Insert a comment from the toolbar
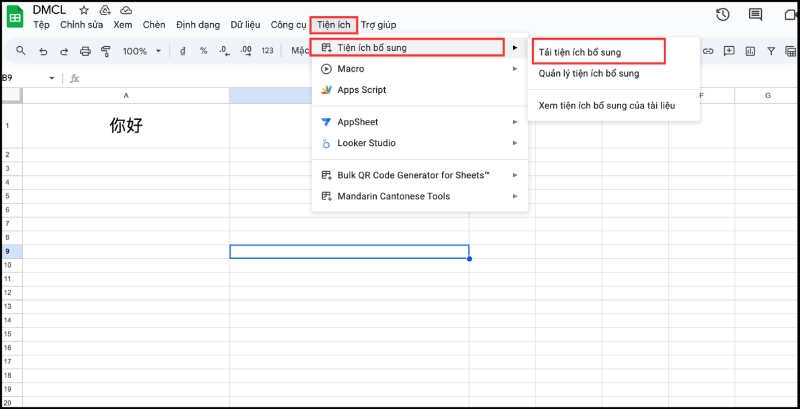 [729, 50]
